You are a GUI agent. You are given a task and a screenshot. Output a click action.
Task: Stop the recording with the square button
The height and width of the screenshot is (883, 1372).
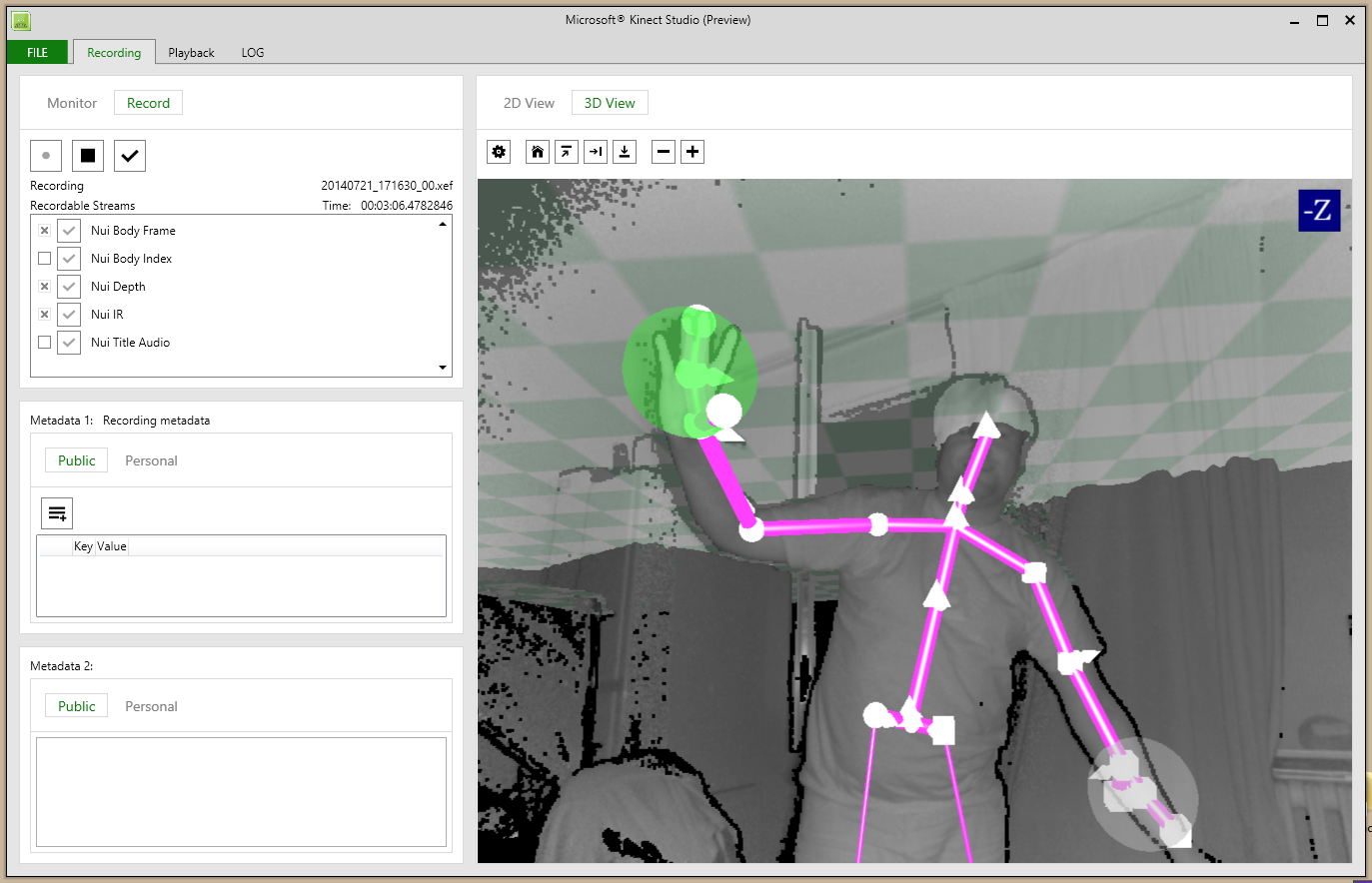pos(88,156)
